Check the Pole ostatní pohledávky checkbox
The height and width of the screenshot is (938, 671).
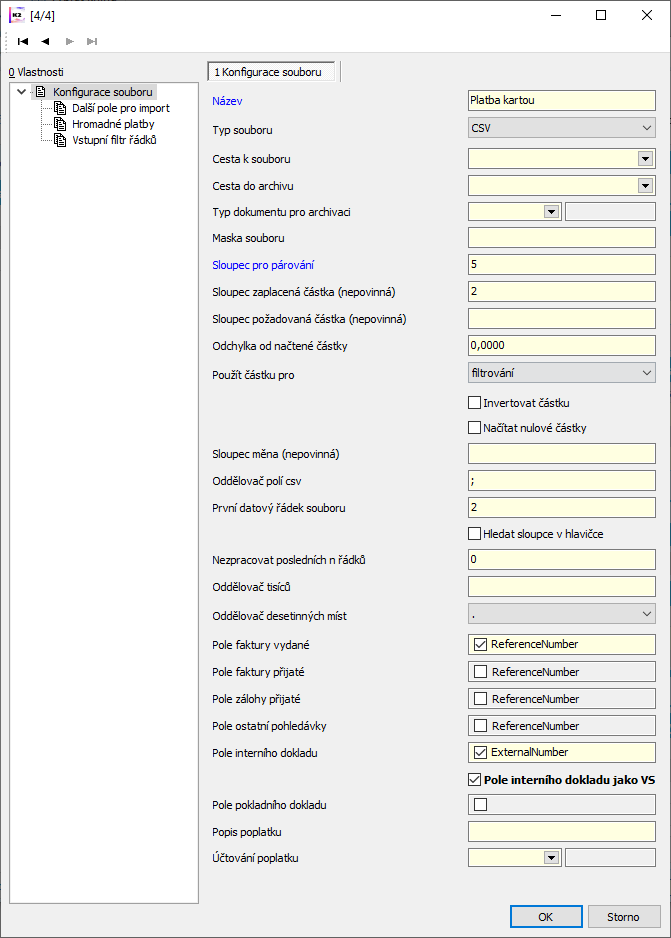[x=480, y=726]
